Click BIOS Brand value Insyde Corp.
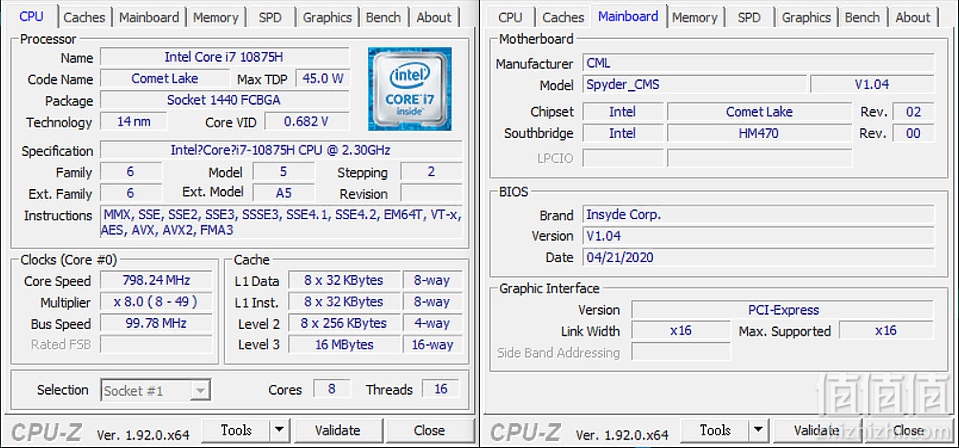Image resolution: width=959 pixels, height=448 pixels. (758, 215)
